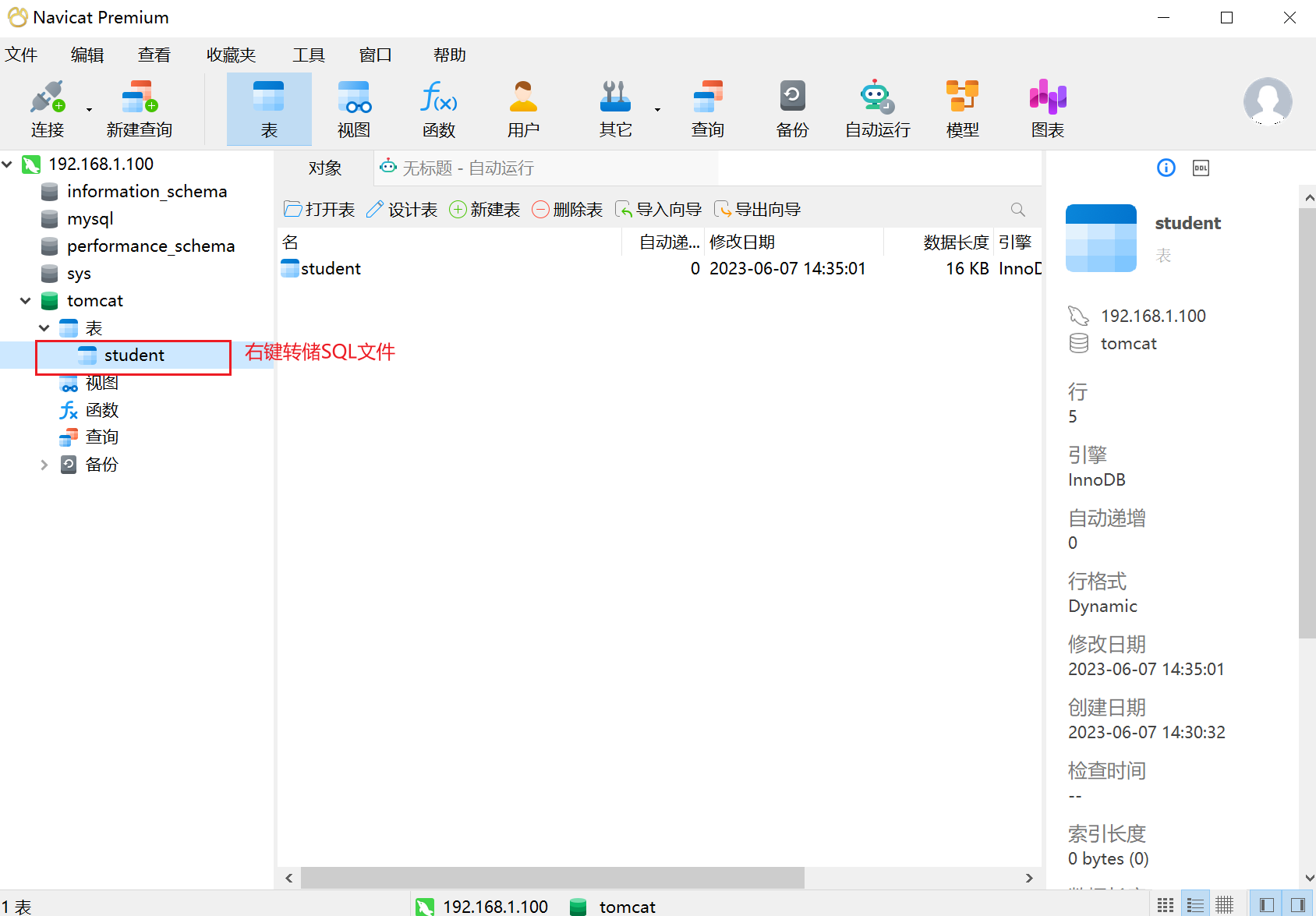Viewport: 1316px width, 916px height.
Task: Click the search magnifier in object toolbar
Action: pos(1017,210)
